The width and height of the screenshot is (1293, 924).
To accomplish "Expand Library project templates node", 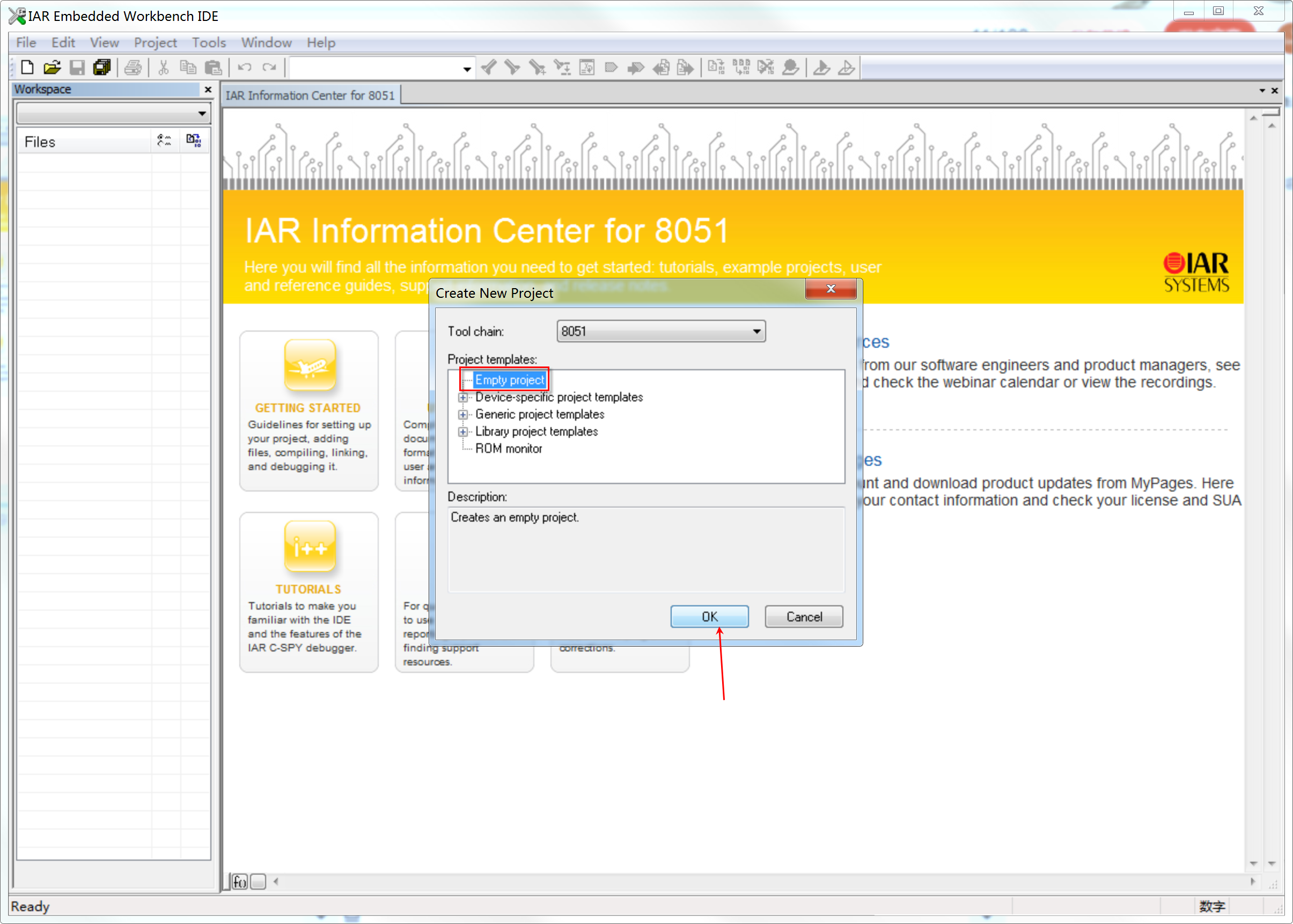I will coord(463,431).
